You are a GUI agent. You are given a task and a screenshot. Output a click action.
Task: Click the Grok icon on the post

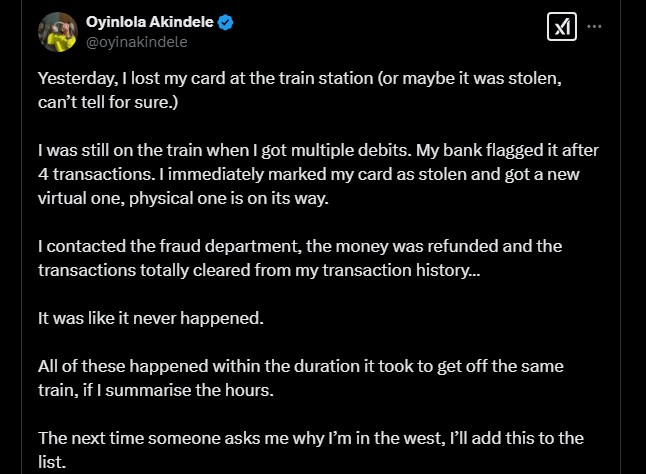561,27
